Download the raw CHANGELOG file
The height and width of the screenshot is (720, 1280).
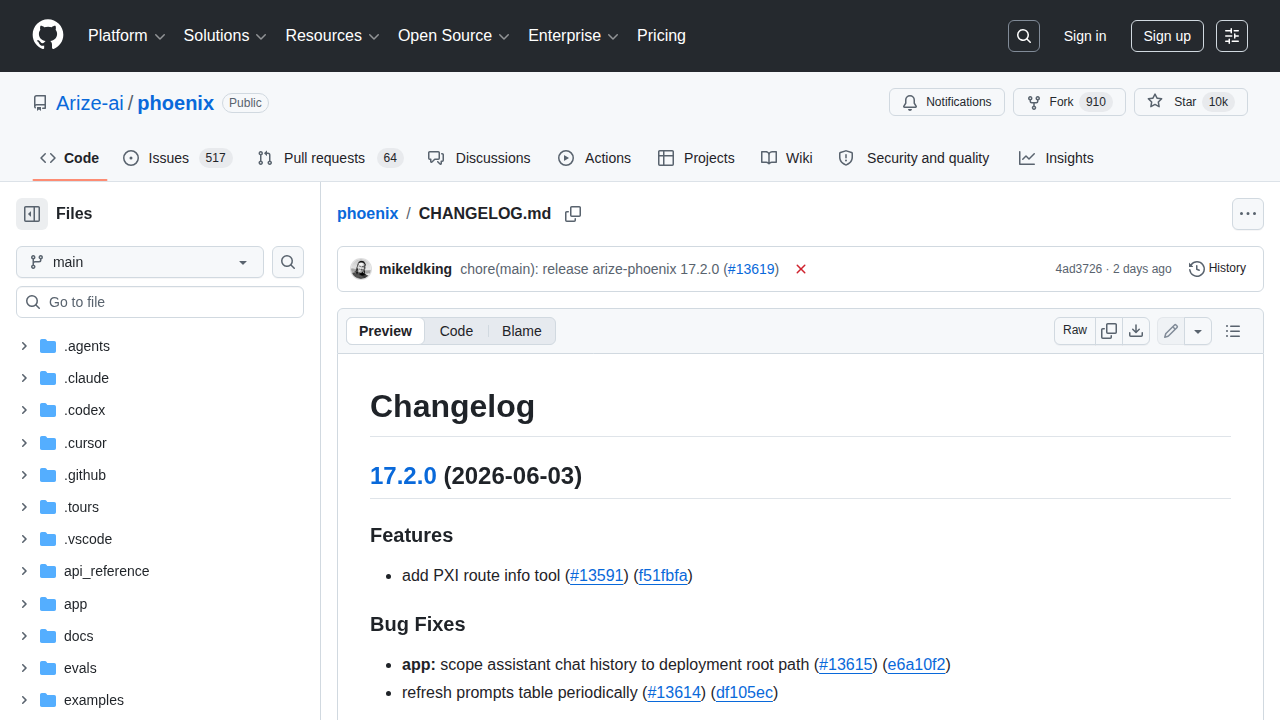1136,331
